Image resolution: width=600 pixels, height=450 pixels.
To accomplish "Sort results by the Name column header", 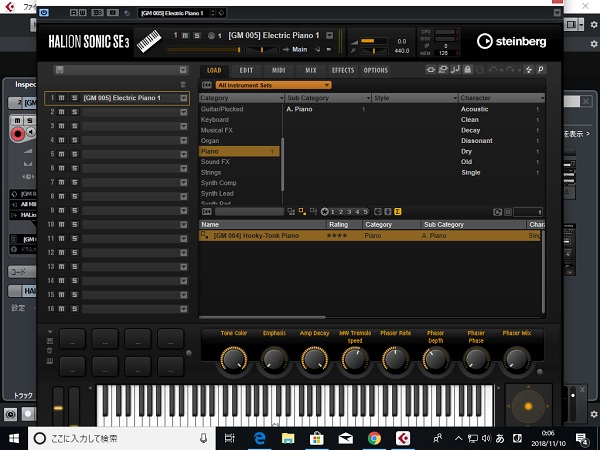I will [x=262, y=225].
